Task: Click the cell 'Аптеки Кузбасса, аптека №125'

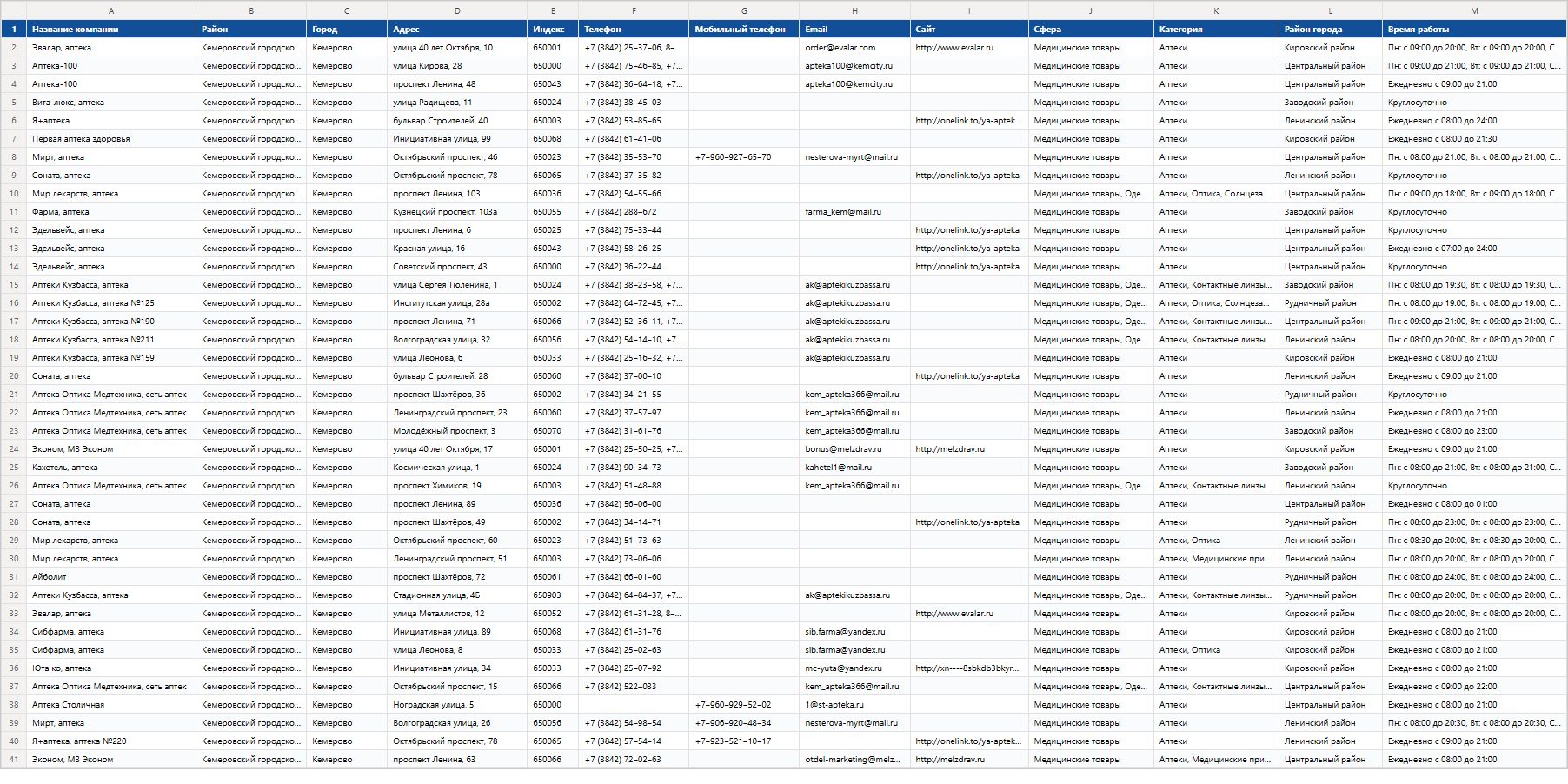Action: point(111,303)
